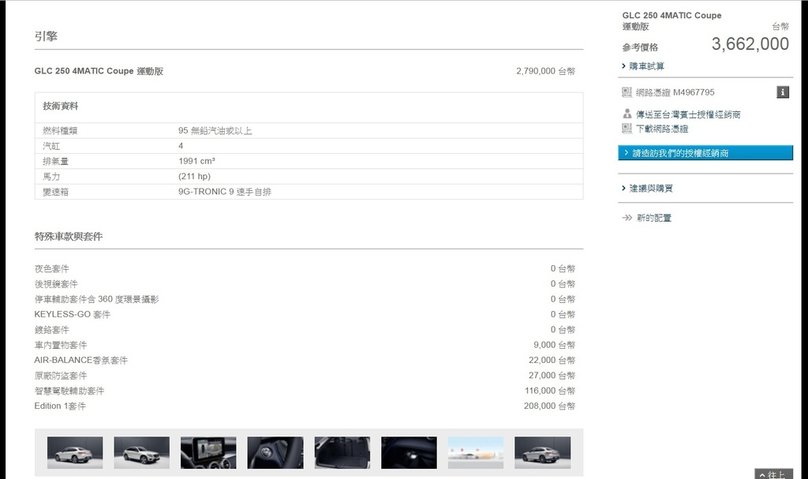Click the 3,662,000 reference price
808x479 pixels.
[x=750, y=44]
